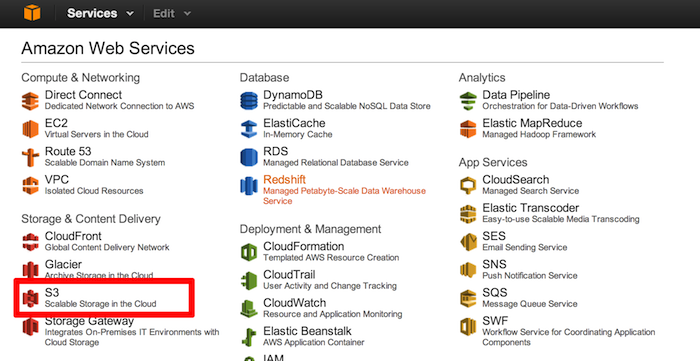
Task: Open the VPC link
Action: point(57,180)
